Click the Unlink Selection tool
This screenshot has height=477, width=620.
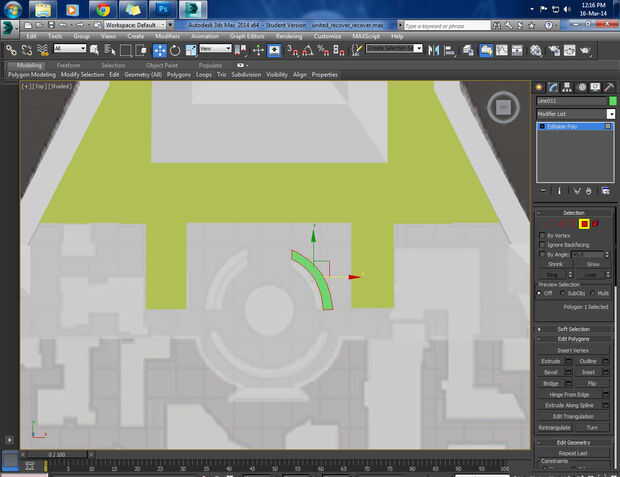26,50
